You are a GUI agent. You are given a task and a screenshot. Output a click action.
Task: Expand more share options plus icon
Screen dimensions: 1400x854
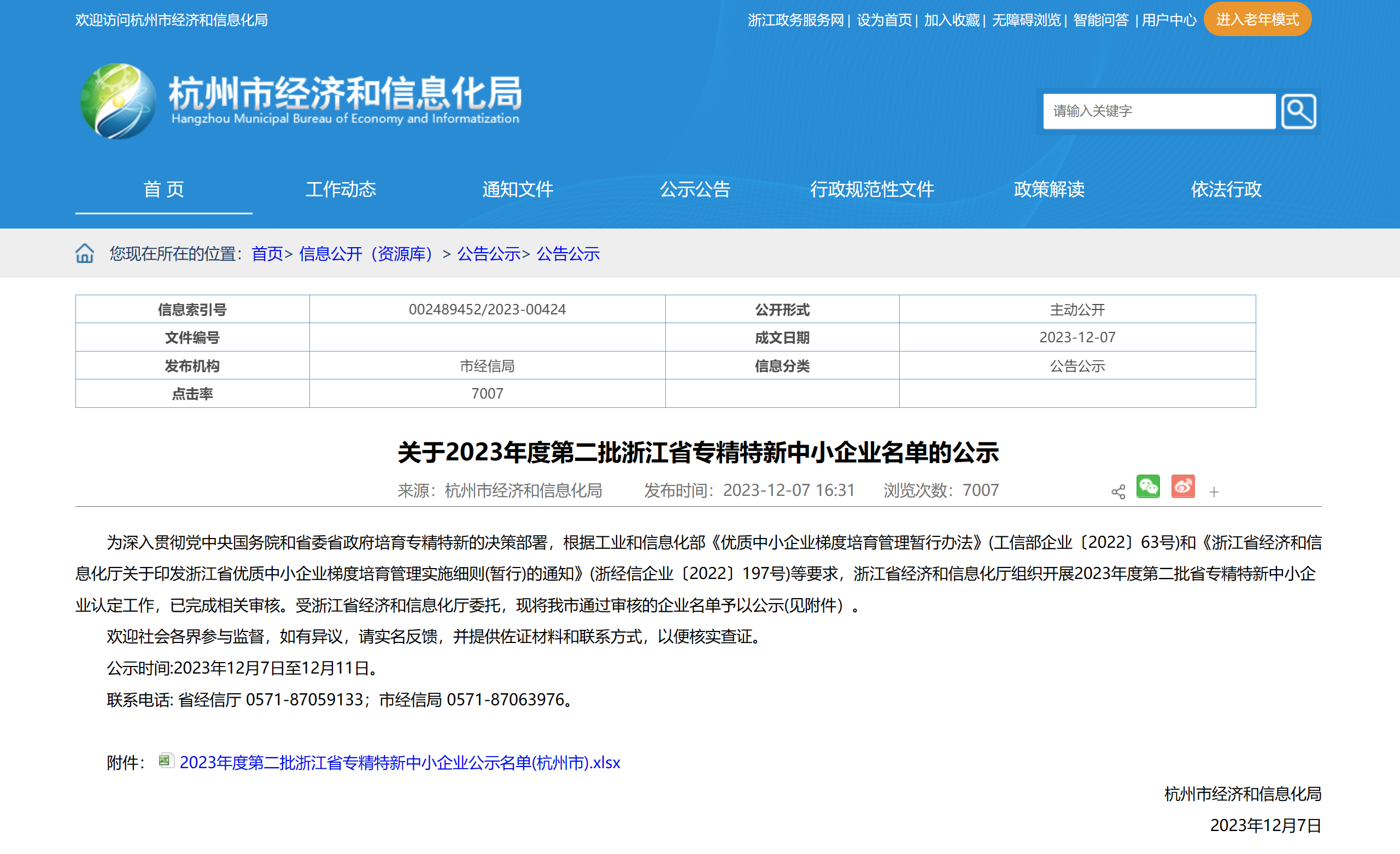pyautogui.click(x=1214, y=492)
